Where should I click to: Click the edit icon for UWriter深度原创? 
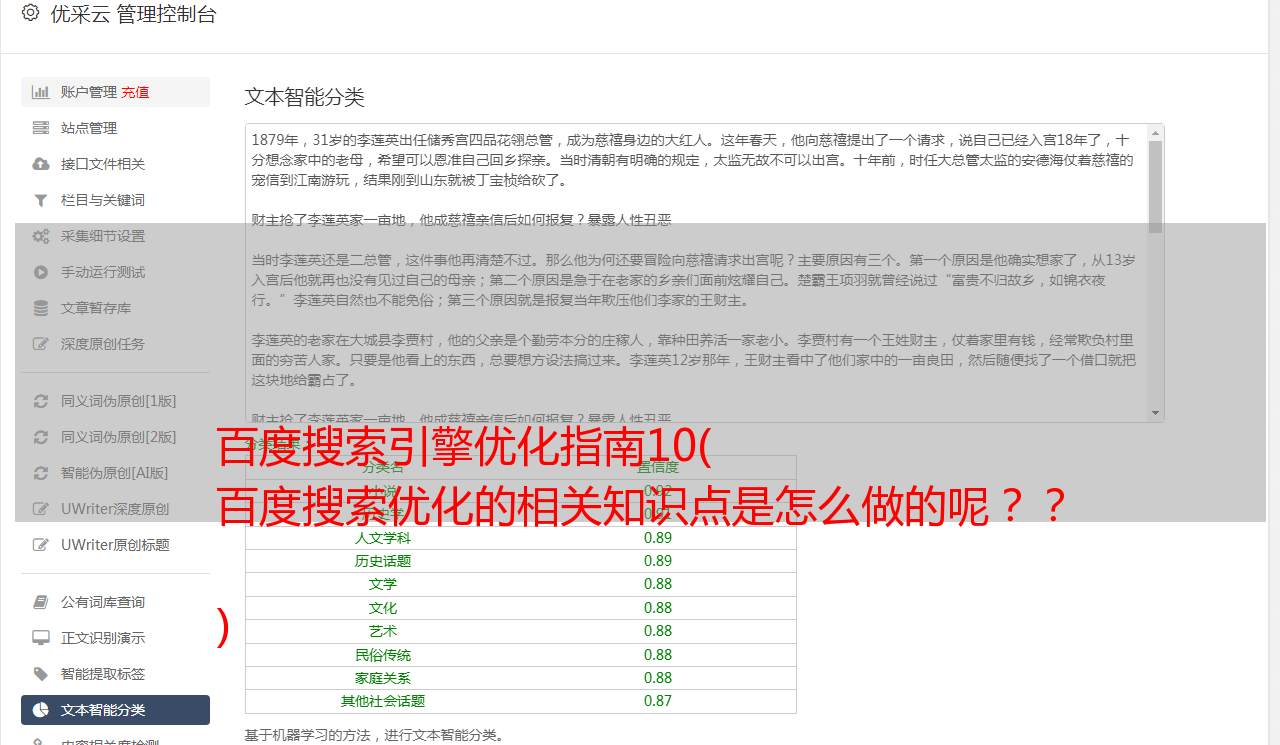[x=41, y=509]
